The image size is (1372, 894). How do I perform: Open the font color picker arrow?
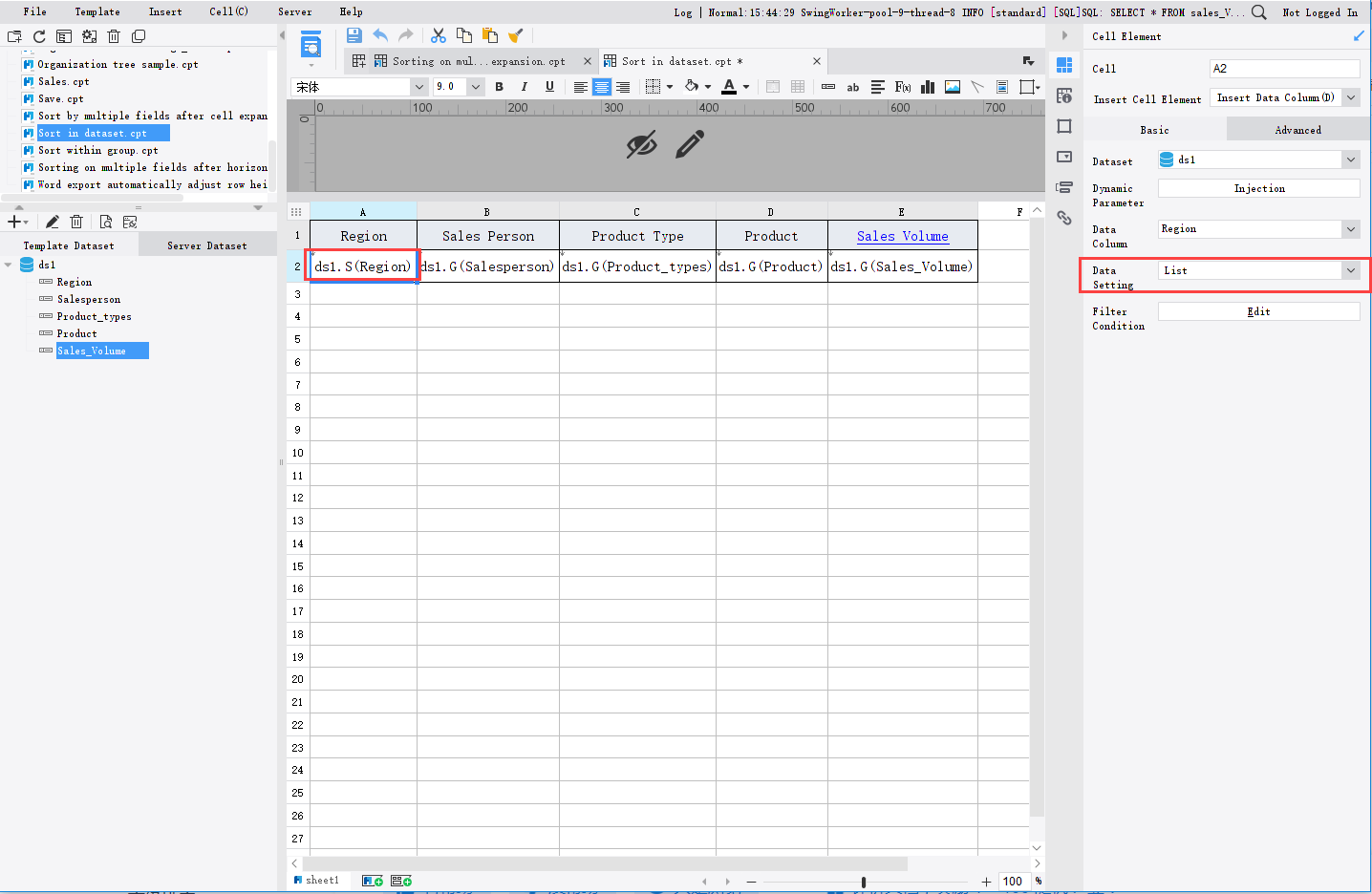[x=746, y=87]
